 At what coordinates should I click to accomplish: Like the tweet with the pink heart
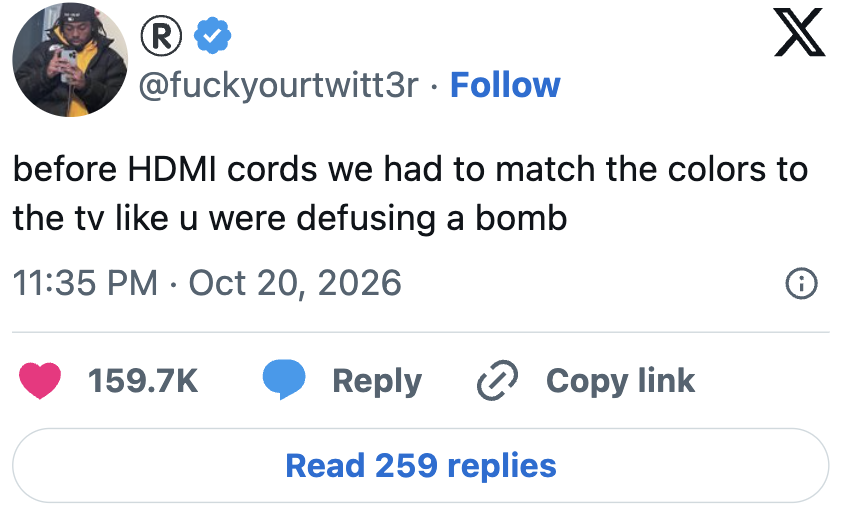click(x=40, y=381)
